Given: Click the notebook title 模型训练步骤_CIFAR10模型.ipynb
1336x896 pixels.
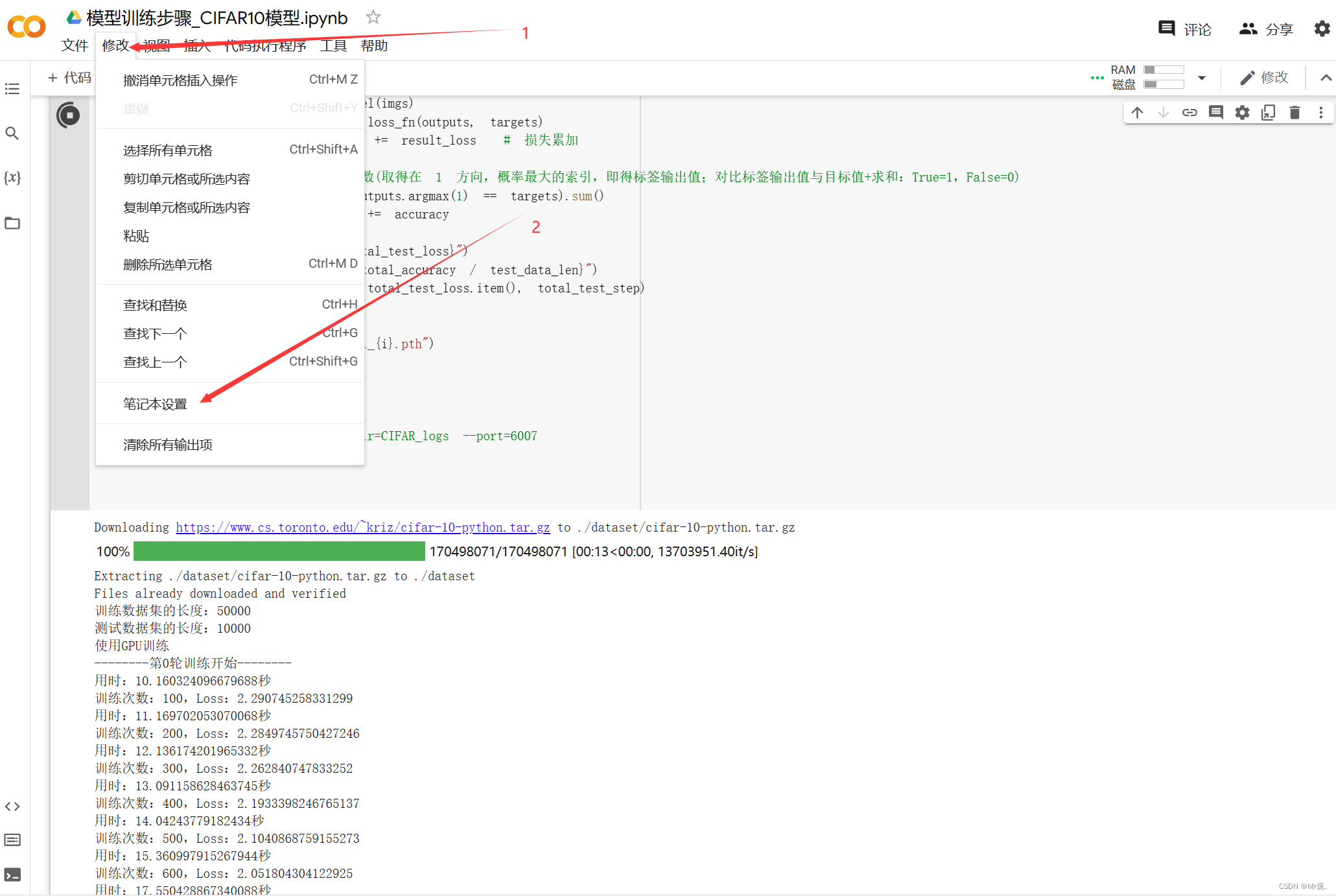Looking at the screenshot, I should [217, 18].
